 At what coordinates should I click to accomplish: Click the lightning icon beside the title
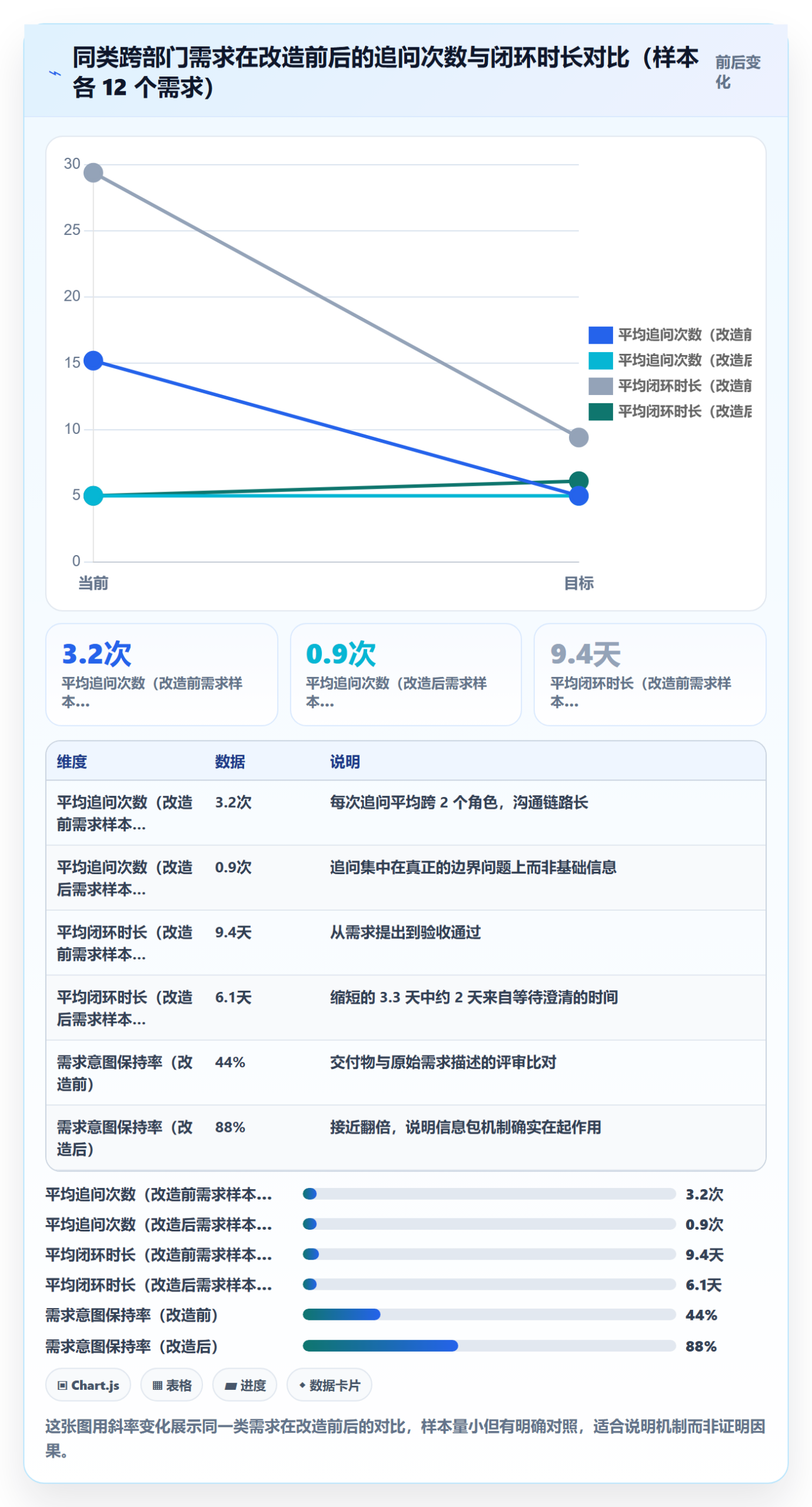[x=55, y=74]
